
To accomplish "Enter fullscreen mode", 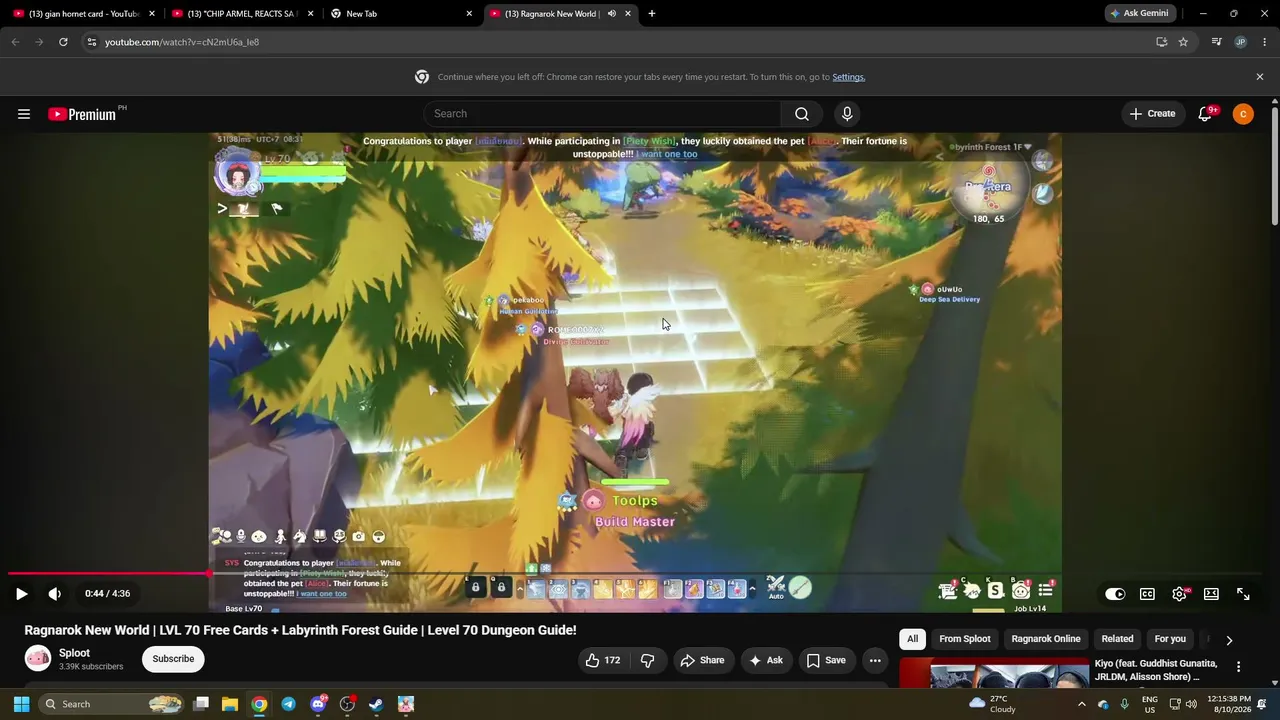I will [1243, 594].
